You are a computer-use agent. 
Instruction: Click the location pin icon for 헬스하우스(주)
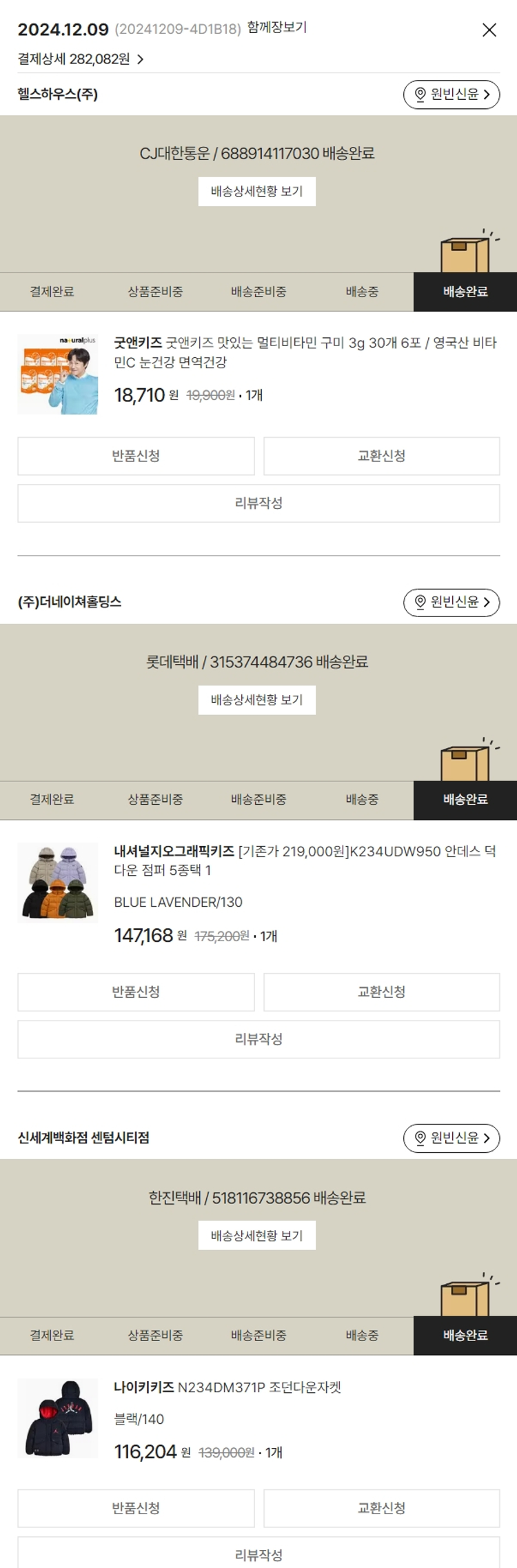pos(420,94)
